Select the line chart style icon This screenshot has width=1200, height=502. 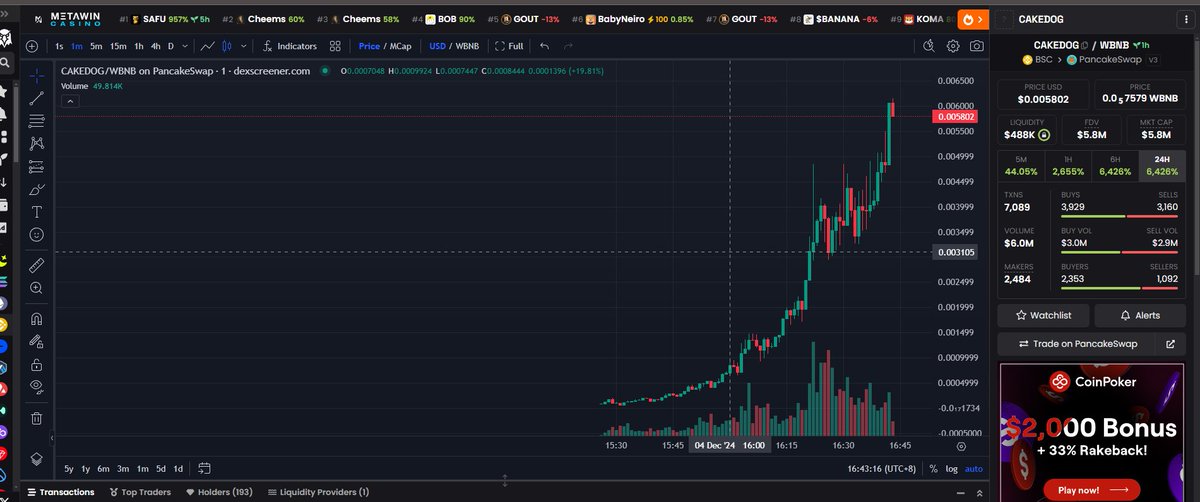pyautogui.click(x=207, y=46)
